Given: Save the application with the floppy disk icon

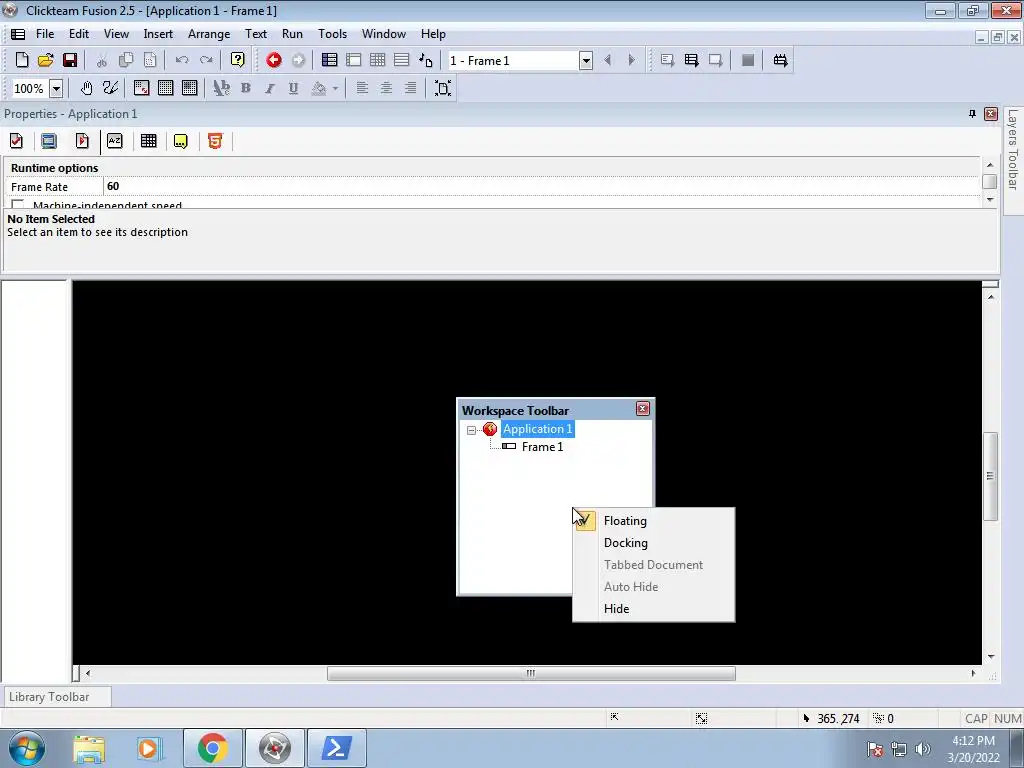Looking at the screenshot, I should [70, 61].
